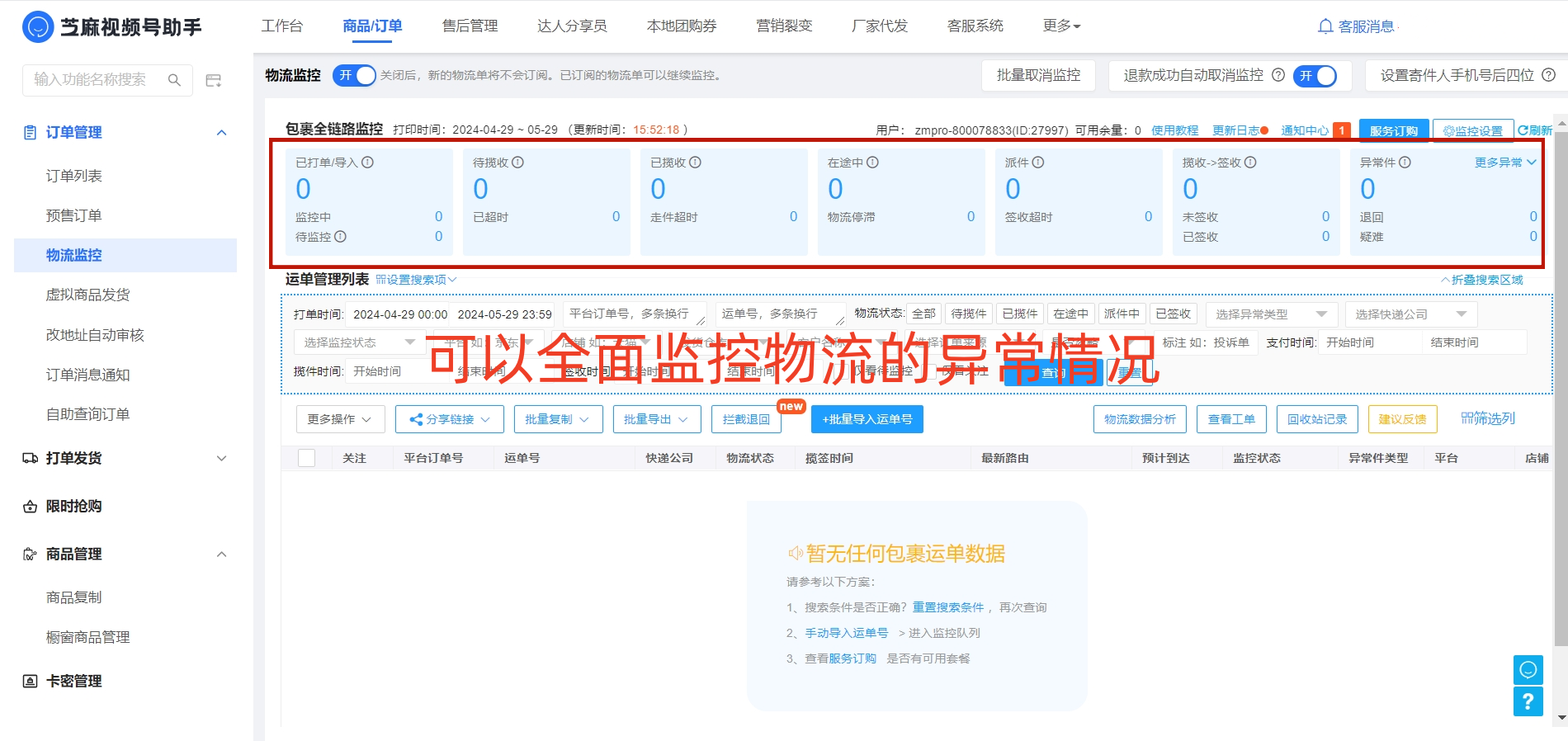Click info icon beside 异常件
The image size is (1568, 741).
point(1405,163)
